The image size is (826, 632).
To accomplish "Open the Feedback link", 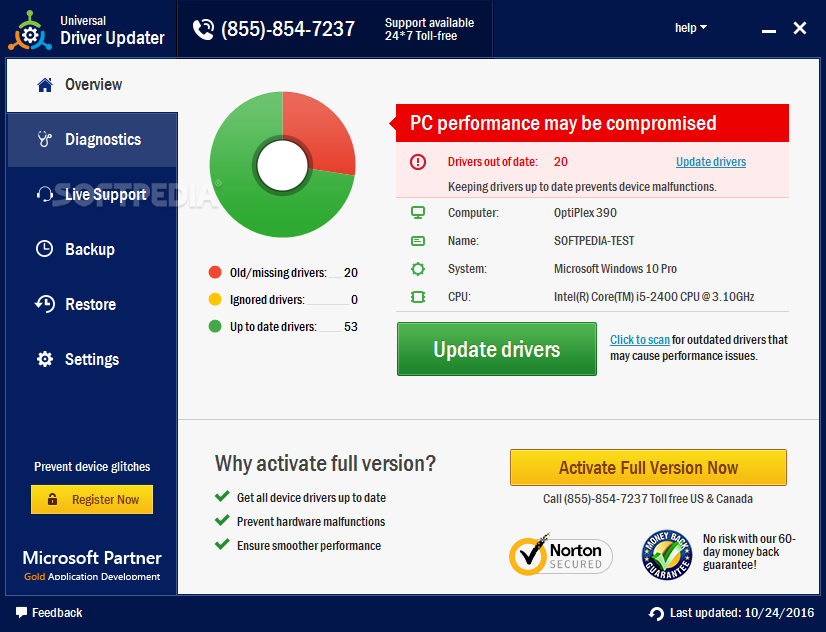I will click(x=49, y=613).
